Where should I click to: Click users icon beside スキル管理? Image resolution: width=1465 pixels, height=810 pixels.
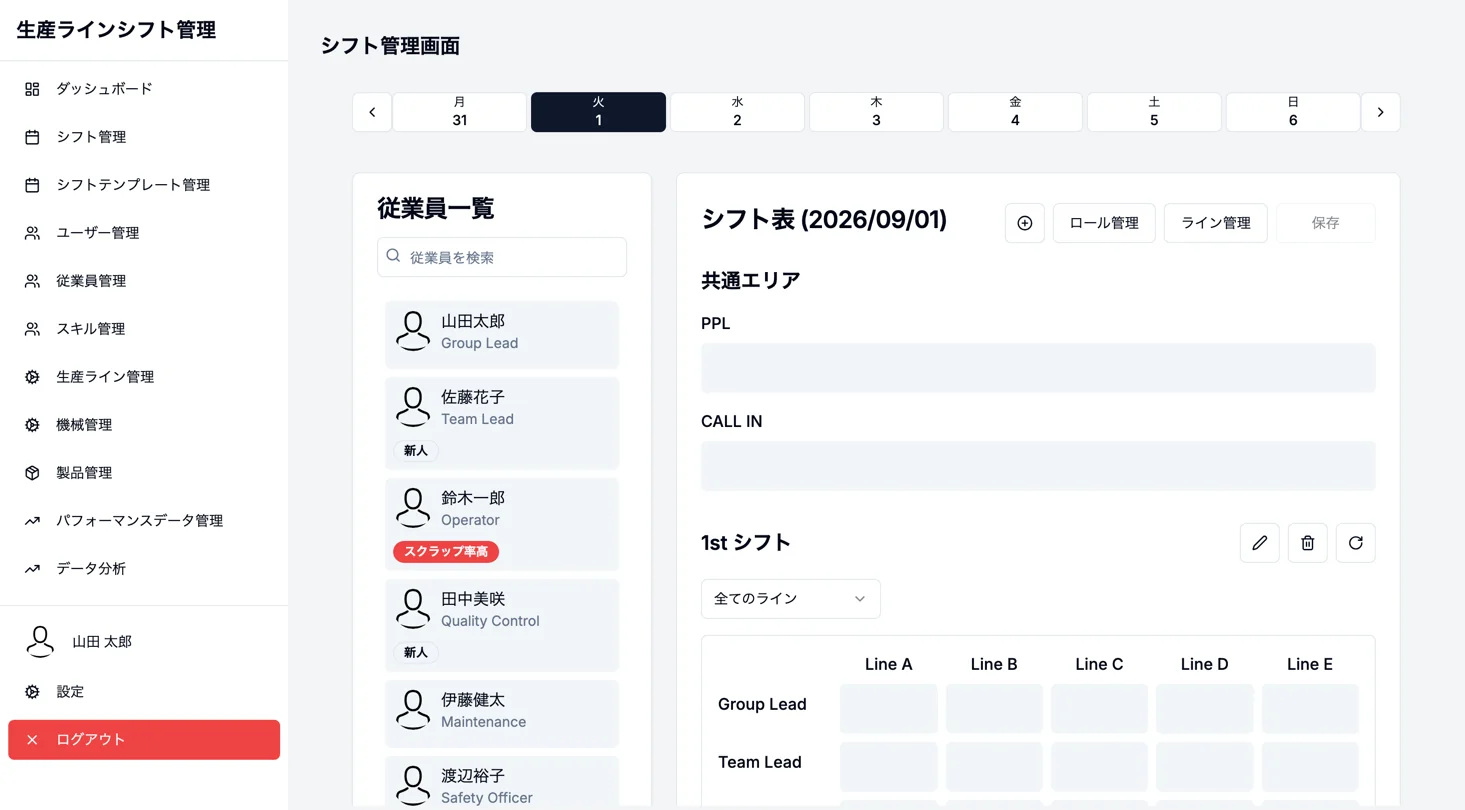(32, 329)
